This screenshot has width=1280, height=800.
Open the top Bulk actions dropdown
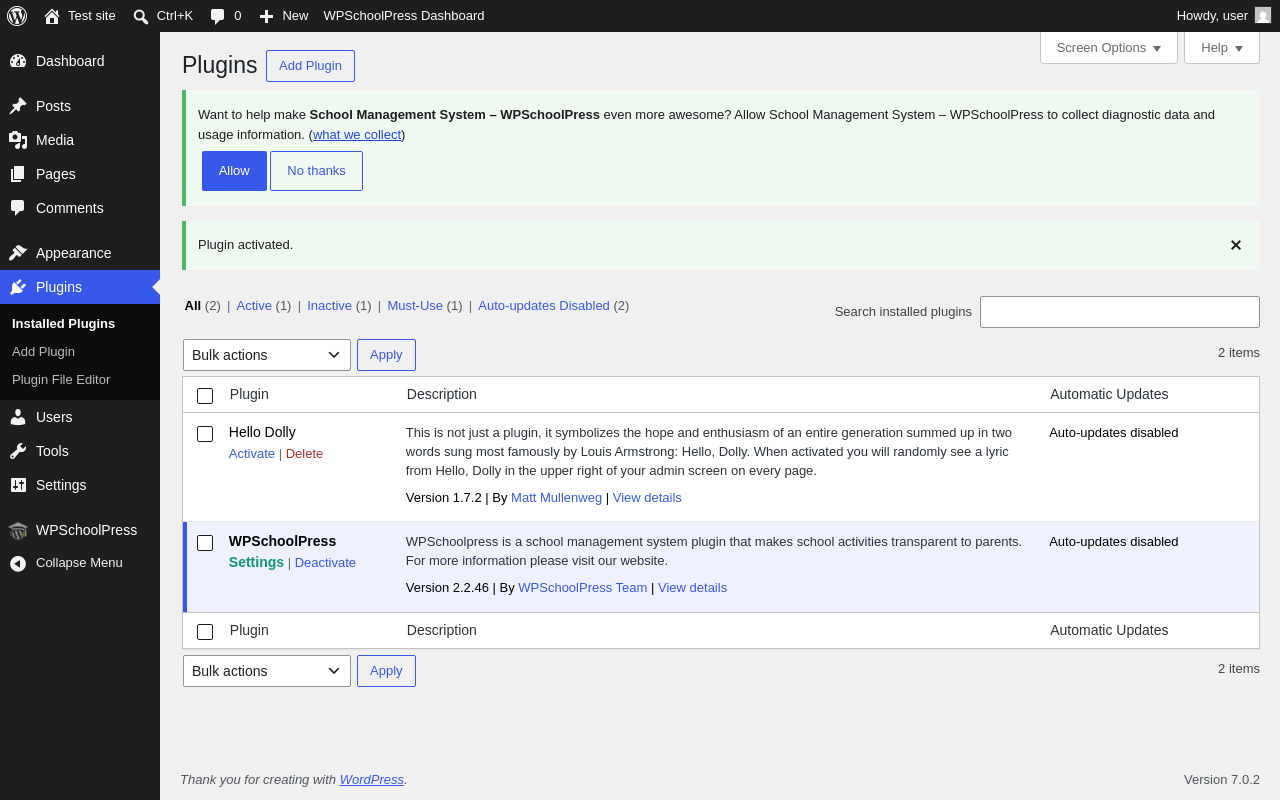point(267,355)
